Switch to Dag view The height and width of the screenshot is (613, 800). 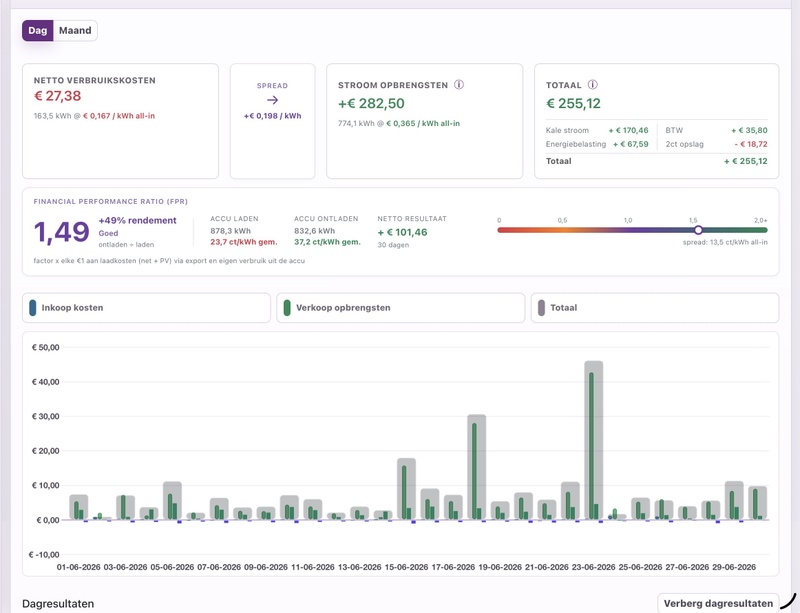click(38, 31)
